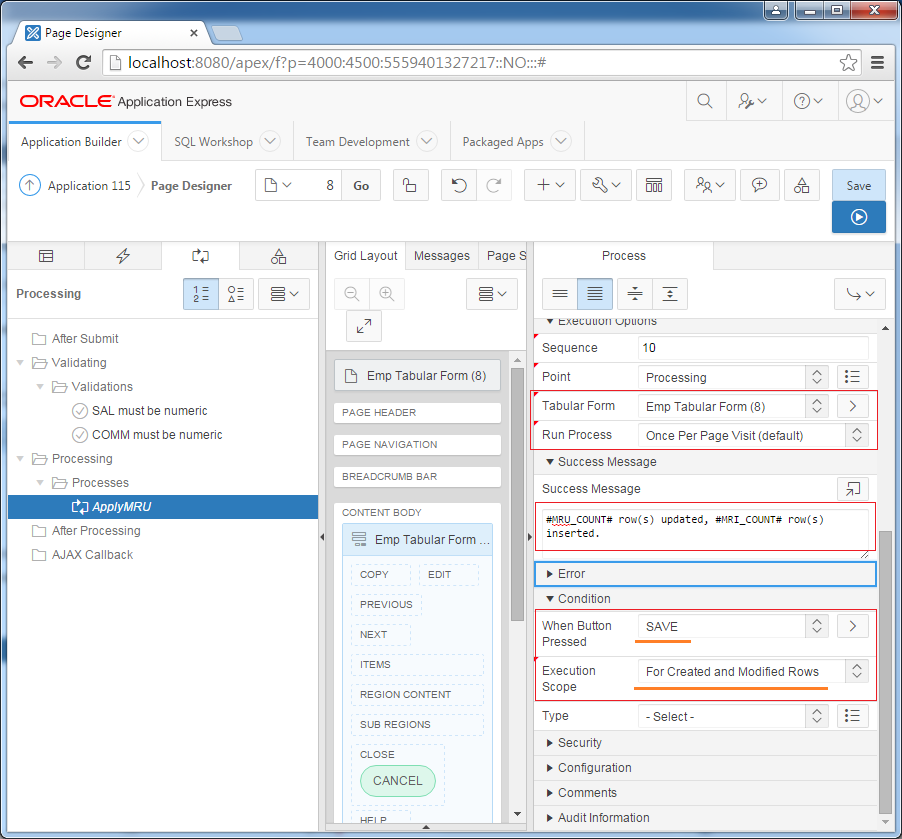This screenshot has height=839, width=902.
Task: Open the Chrome hamburger menu
Action: tap(877, 62)
